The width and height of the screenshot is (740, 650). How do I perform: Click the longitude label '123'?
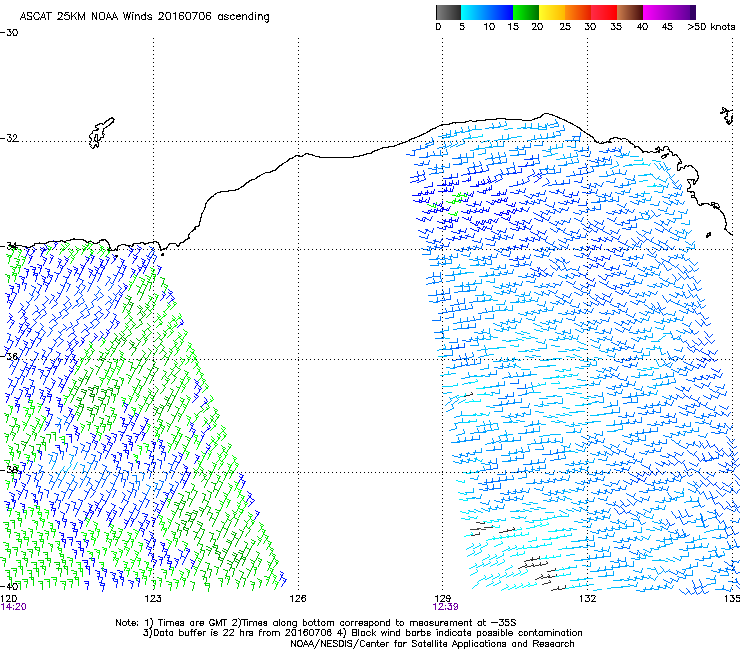(x=153, y=599)
